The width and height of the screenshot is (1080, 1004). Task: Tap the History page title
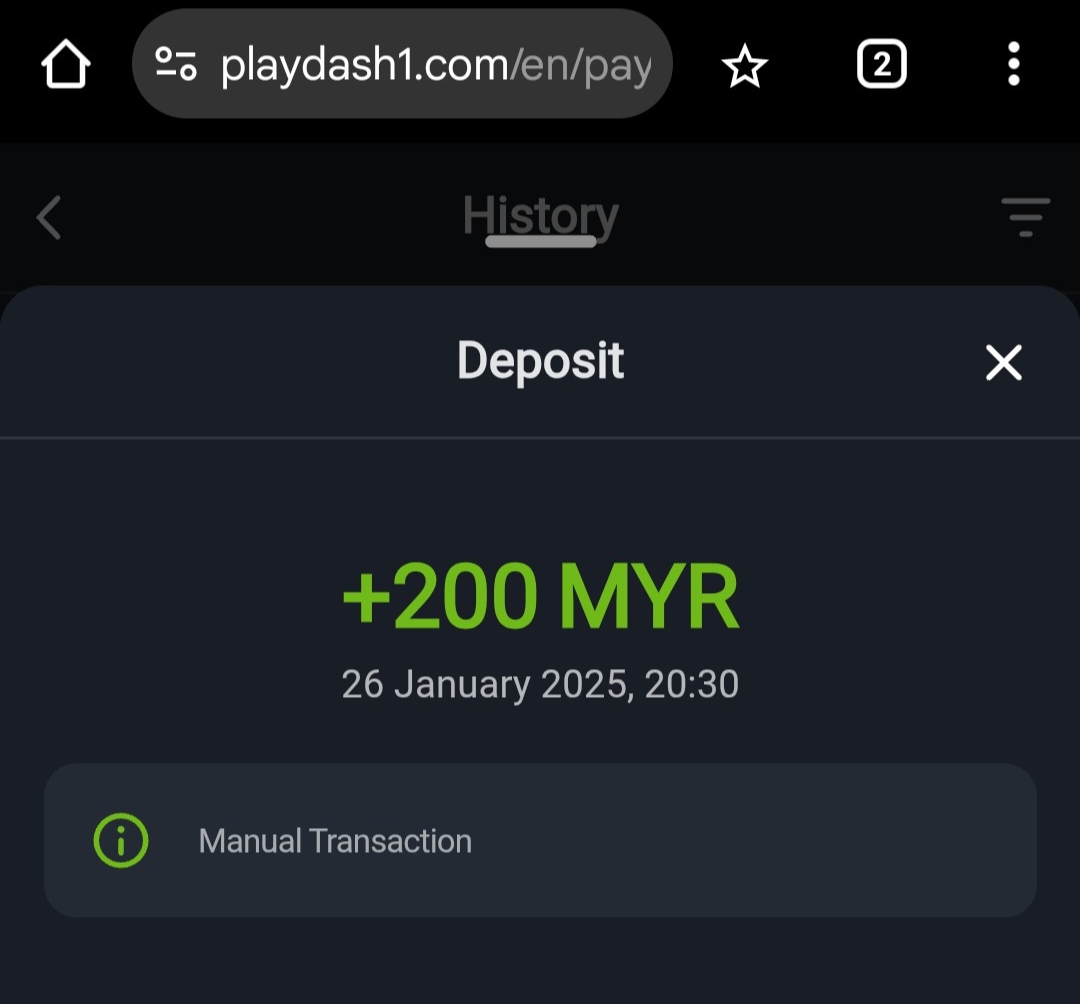541,216
